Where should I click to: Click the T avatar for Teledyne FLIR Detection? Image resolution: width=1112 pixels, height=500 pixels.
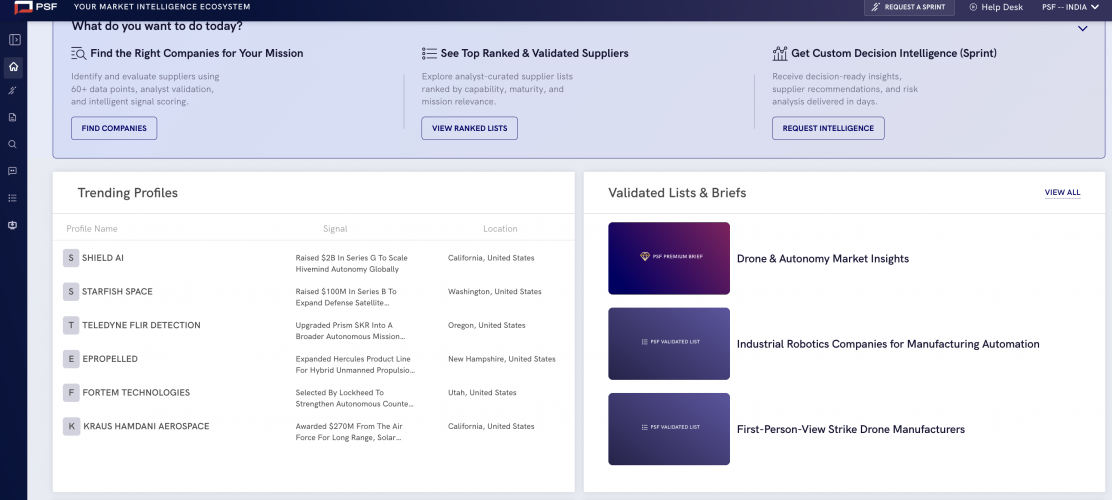pyautogui.click(x=71, y=326)
